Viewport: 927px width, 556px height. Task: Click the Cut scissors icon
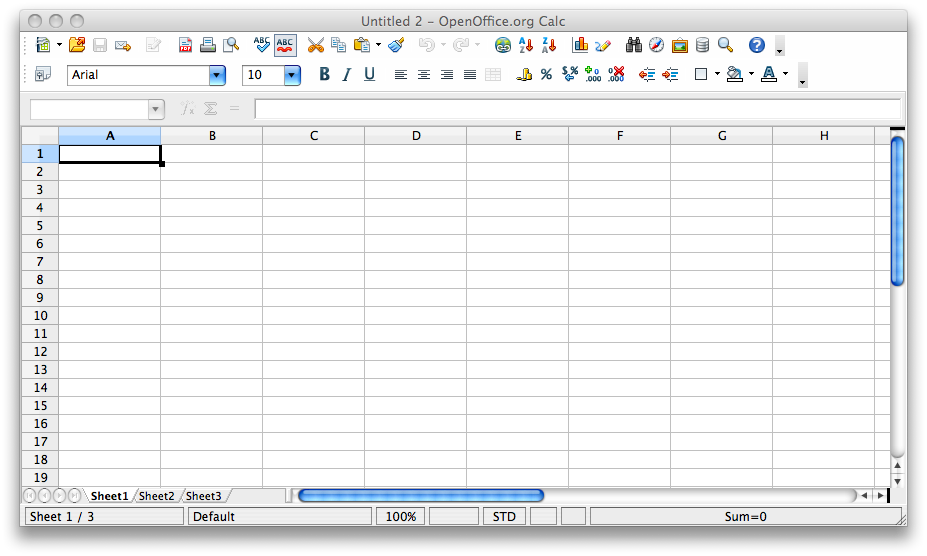tap(315, 45)
